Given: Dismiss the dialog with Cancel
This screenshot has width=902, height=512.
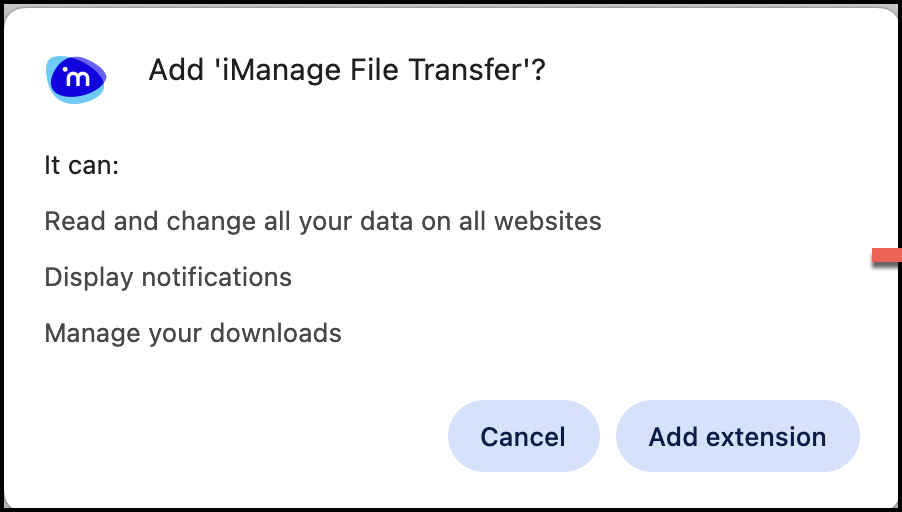Looking at the screenshot, I should tap(523, 436).
